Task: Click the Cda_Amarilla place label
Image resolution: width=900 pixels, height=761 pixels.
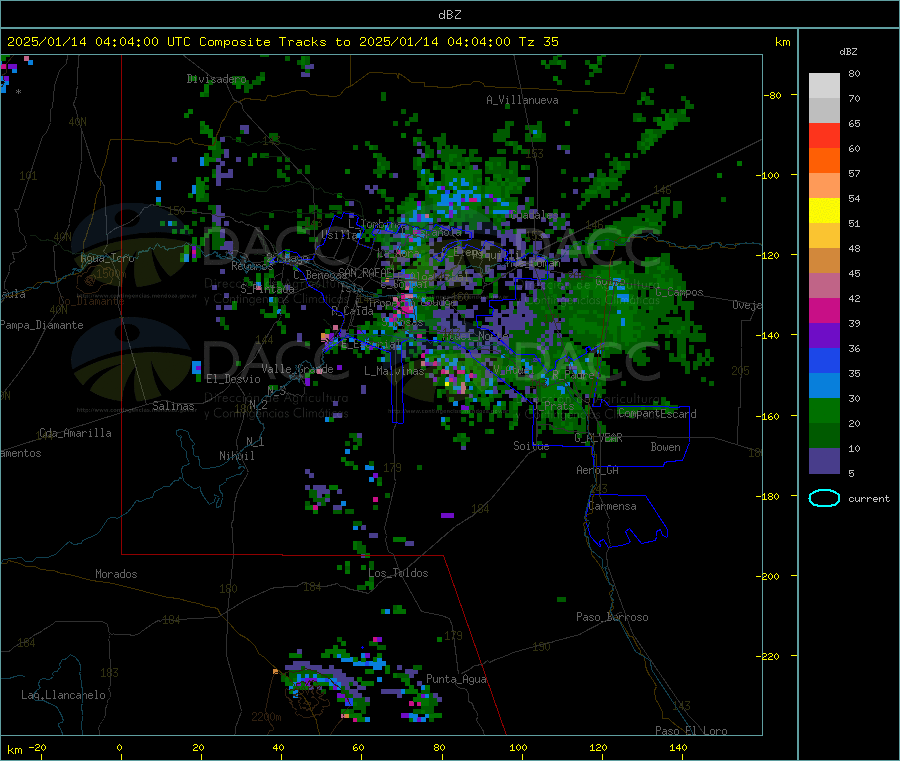Action: point(75,433)
